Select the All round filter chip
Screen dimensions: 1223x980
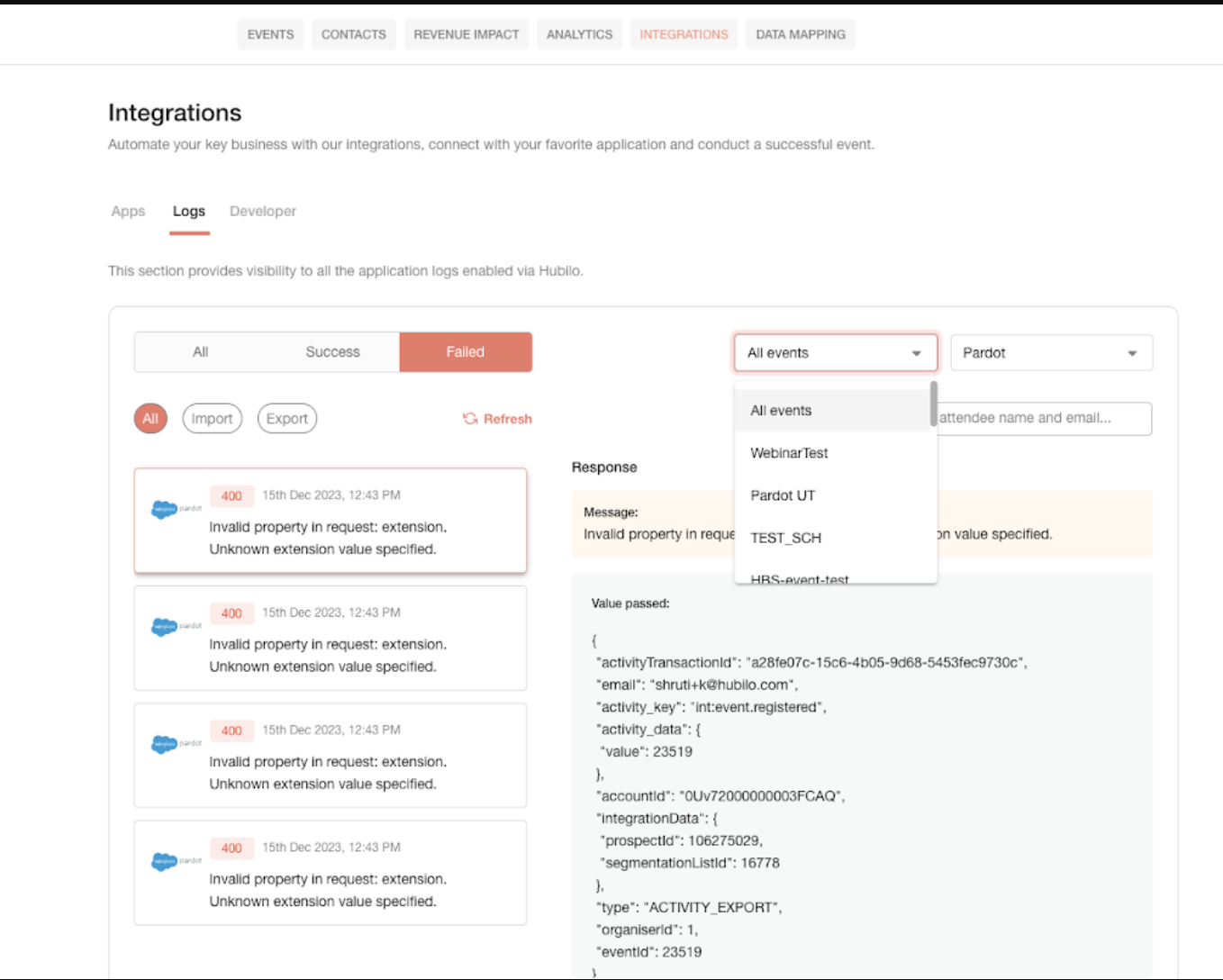tap(150, 419)
